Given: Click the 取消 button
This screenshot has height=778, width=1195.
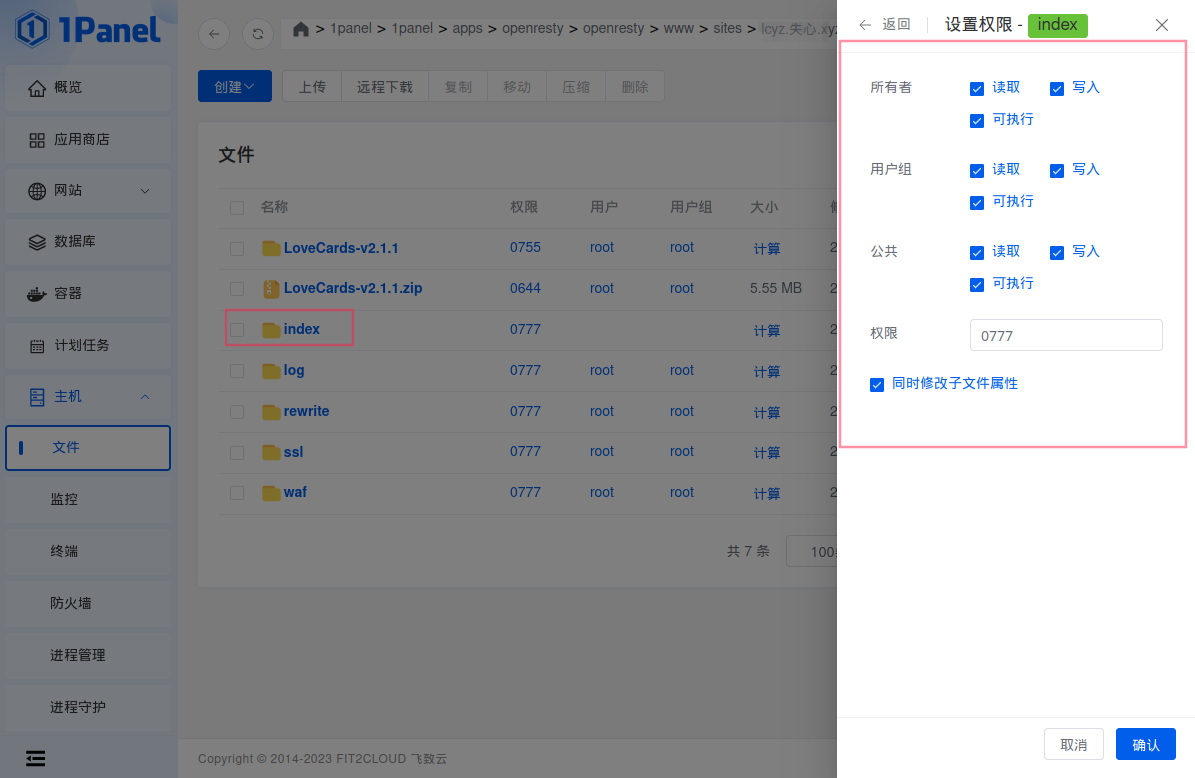Looking at the screenshot, I should [x=1074, y=744].
